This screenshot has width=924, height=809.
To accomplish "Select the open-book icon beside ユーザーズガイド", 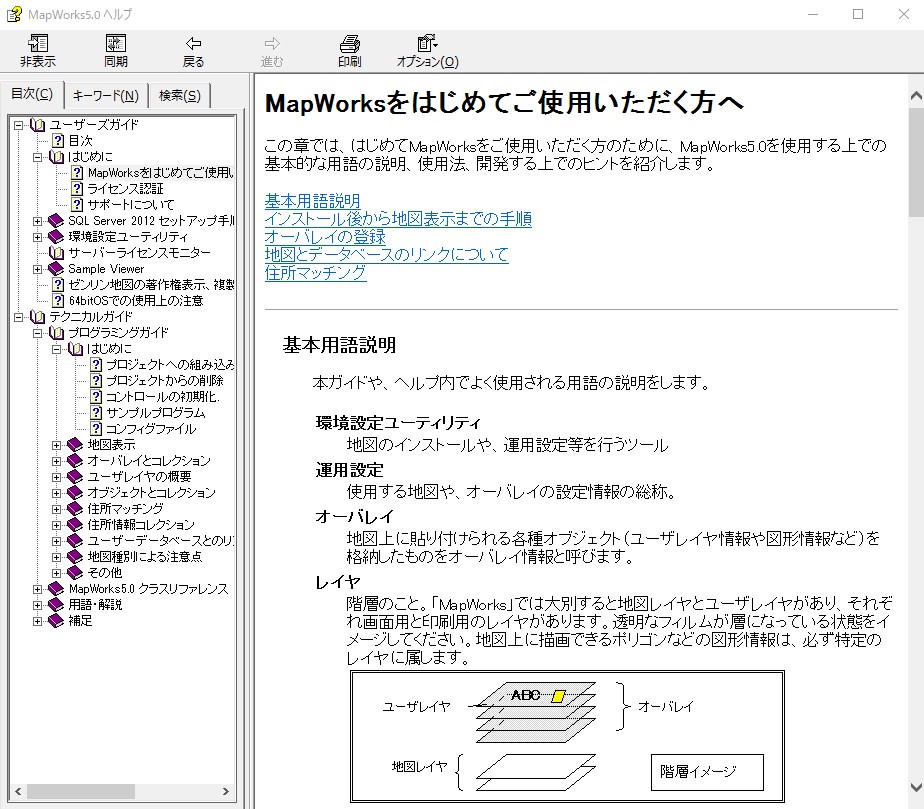I will (38, 125).
